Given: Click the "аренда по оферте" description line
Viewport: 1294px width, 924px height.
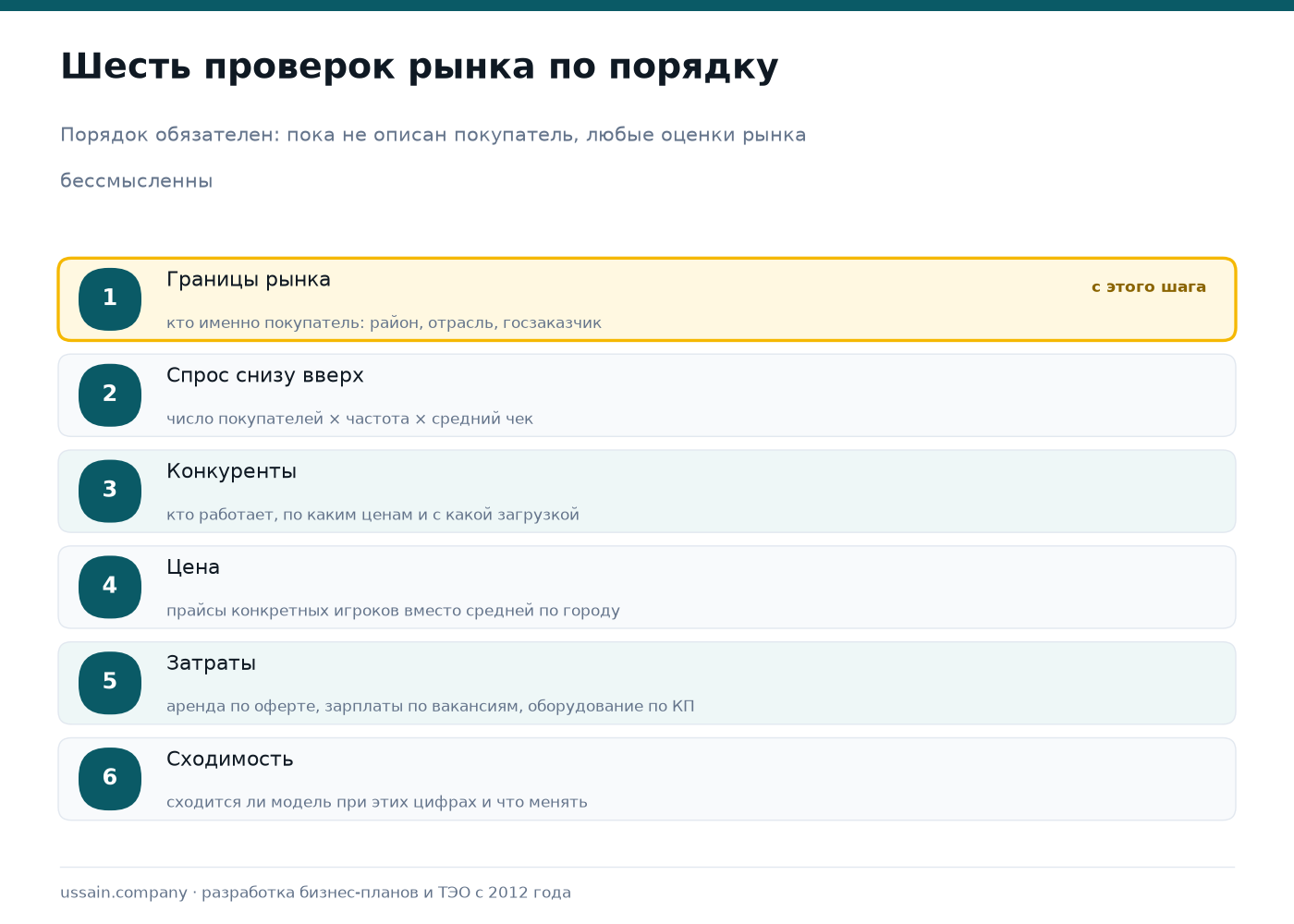Looking at the screenshot, I should point(430,707).
